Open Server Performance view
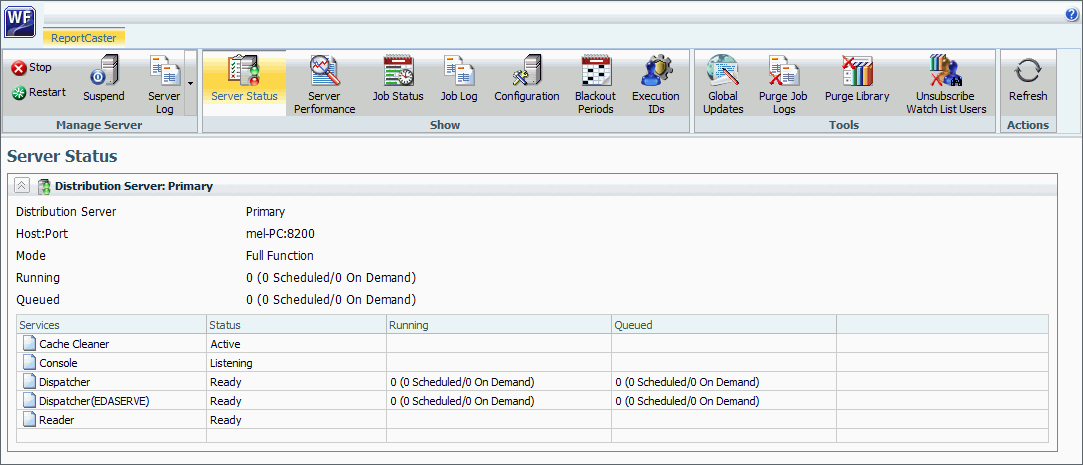This screenshot has width=1083, height=465. point(325,84)
